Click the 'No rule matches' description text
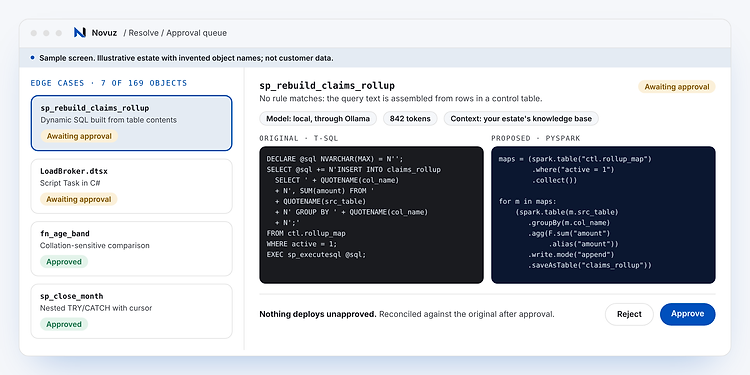The image size is (750, 375). (401, 99)
